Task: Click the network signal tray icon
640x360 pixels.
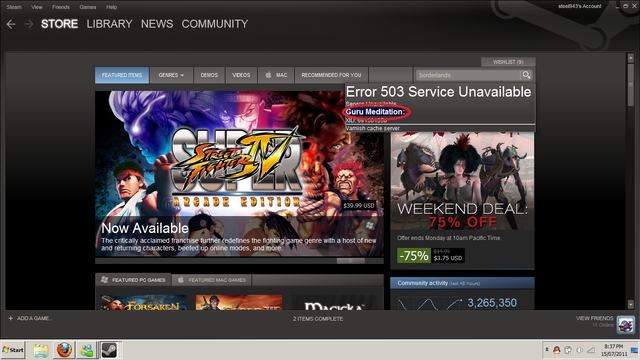Action: pos(591,350)
